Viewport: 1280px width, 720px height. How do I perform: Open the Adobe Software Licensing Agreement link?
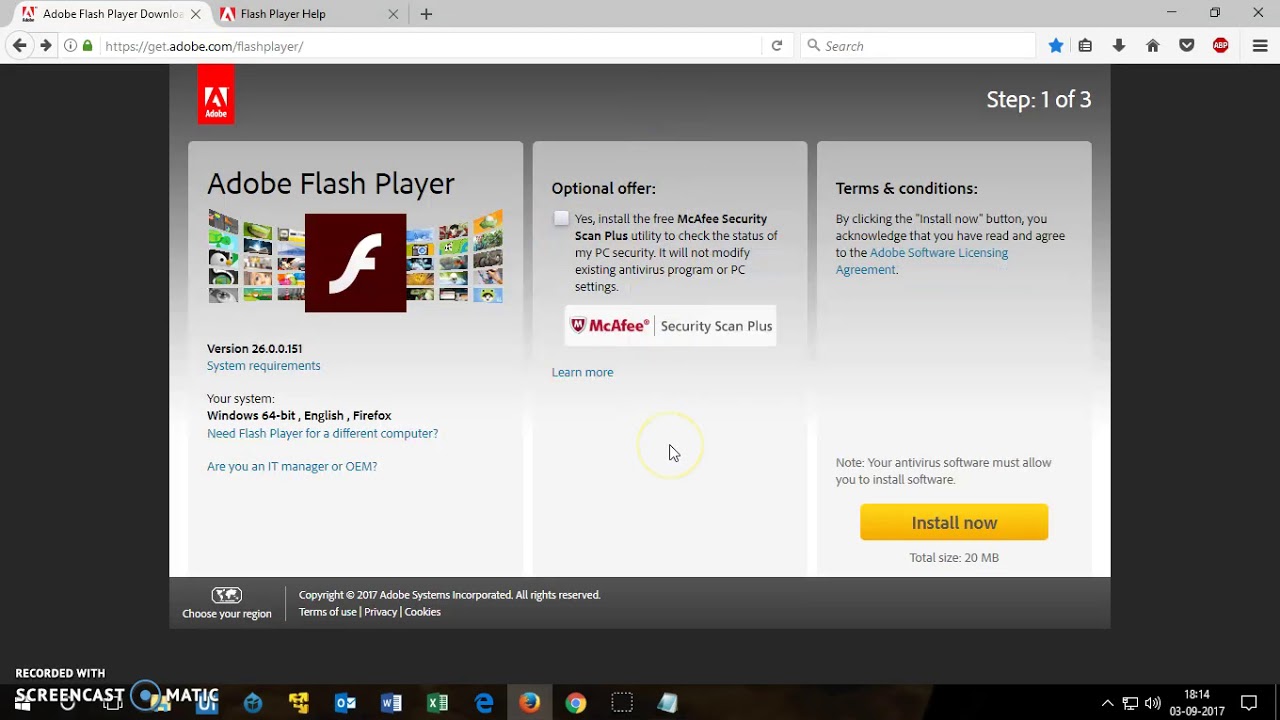[922, 261]
